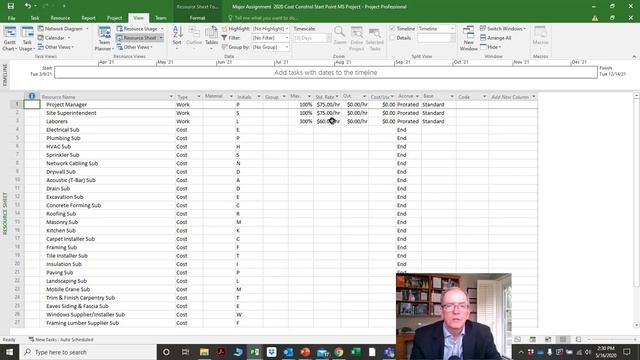Check the Details checkbox

[x=392, y=38]
